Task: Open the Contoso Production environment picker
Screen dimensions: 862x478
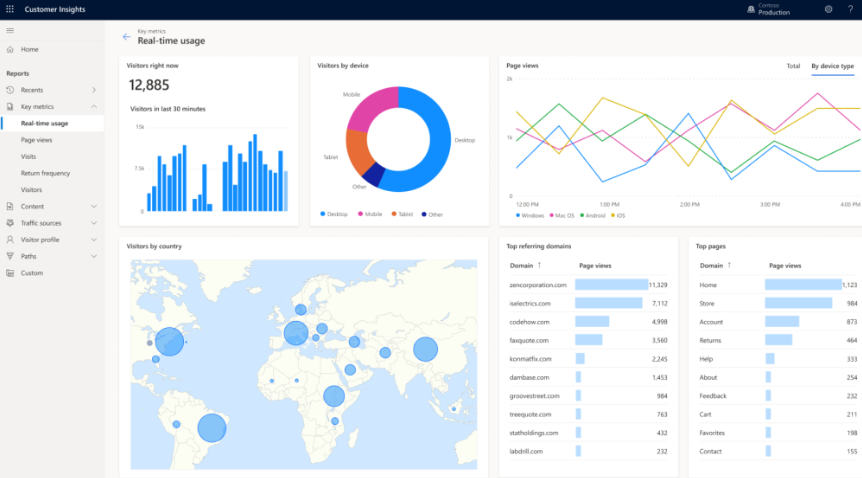Action: pos(768,9)
